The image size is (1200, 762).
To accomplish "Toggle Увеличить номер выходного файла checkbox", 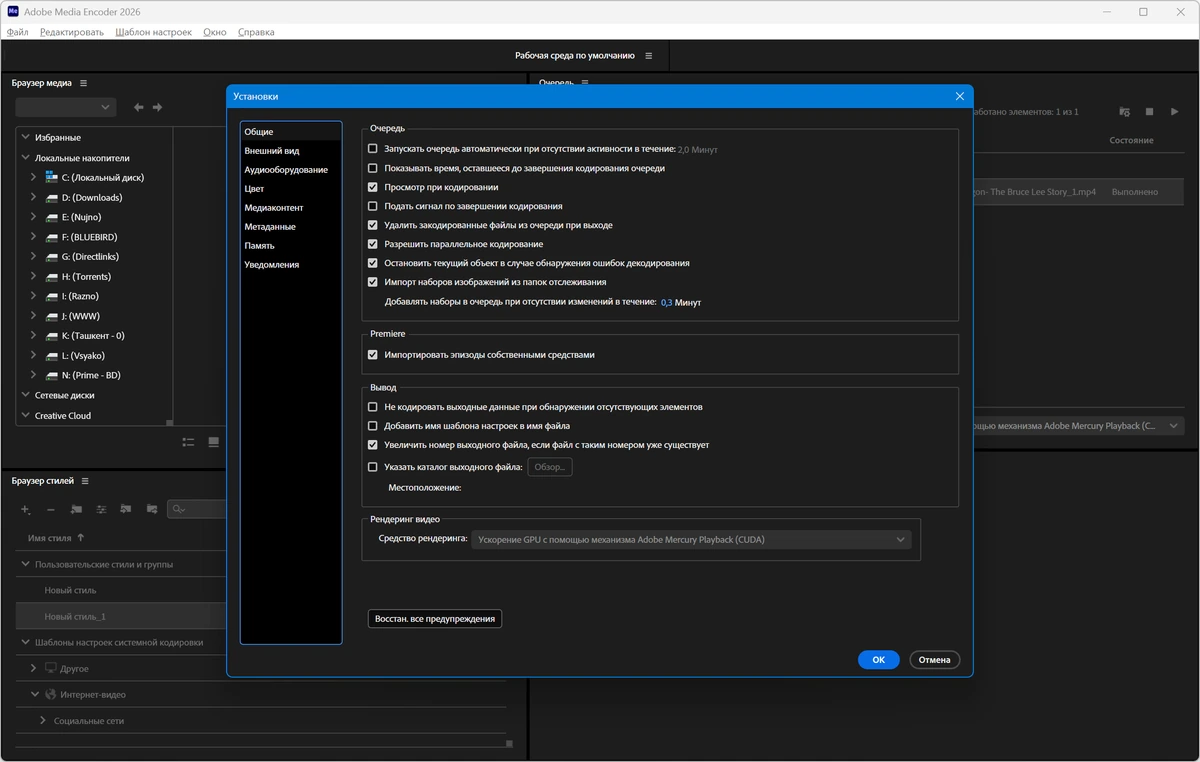I will click(373, 445).
